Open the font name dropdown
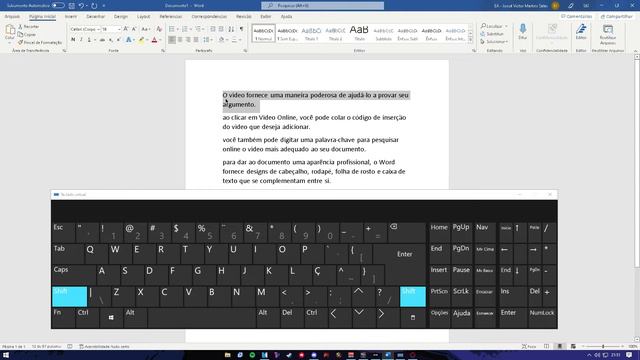Image resolution: width=640 pixels, height=360 pixels. coord(98,29)
